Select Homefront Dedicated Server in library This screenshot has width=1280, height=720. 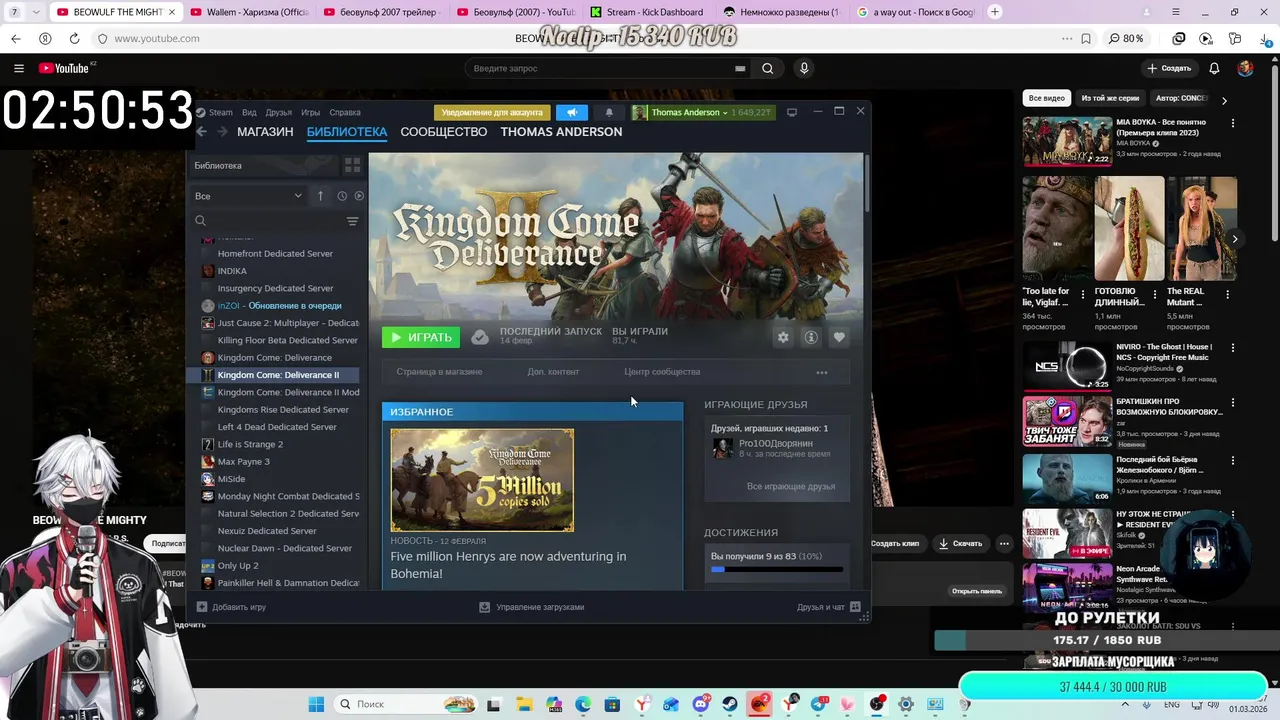[x=276, y=254]
